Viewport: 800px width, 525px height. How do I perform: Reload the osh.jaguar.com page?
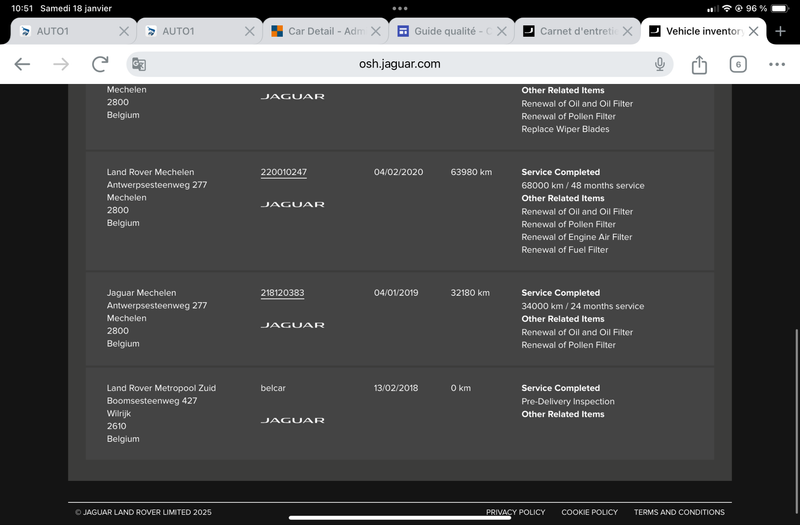100,64
